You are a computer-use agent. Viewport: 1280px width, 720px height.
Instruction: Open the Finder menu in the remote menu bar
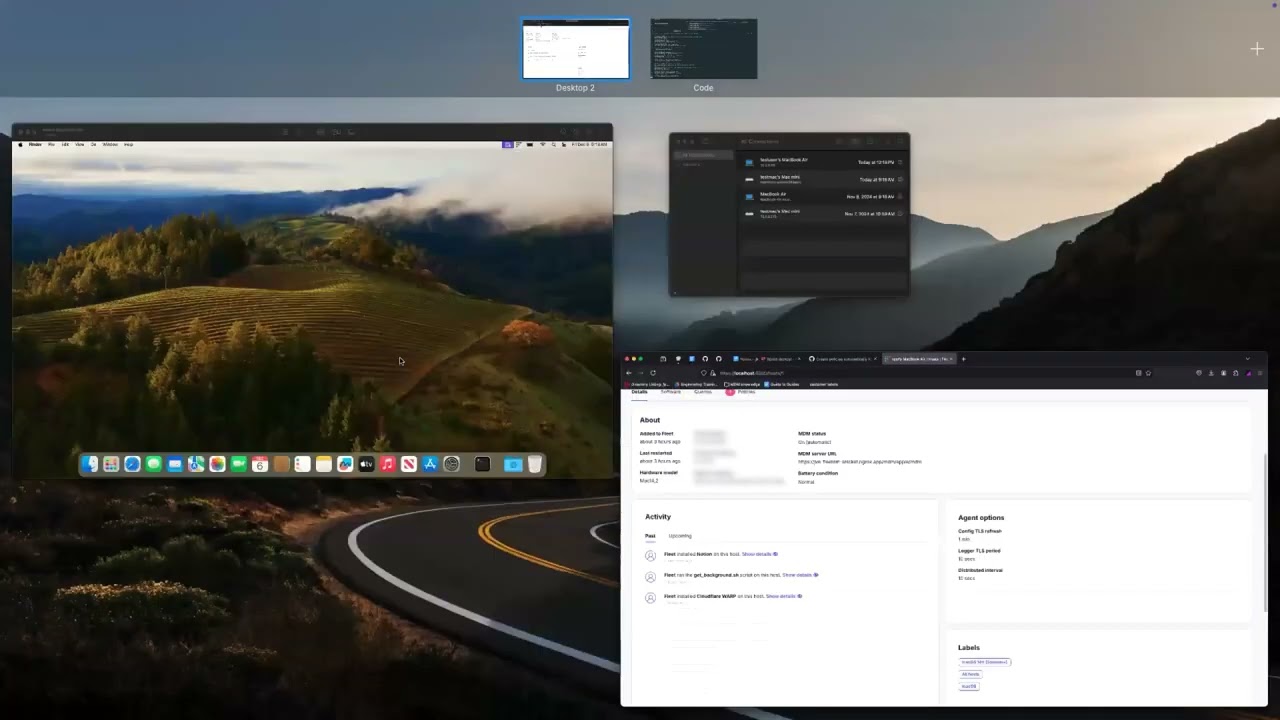tap(35, 144)
